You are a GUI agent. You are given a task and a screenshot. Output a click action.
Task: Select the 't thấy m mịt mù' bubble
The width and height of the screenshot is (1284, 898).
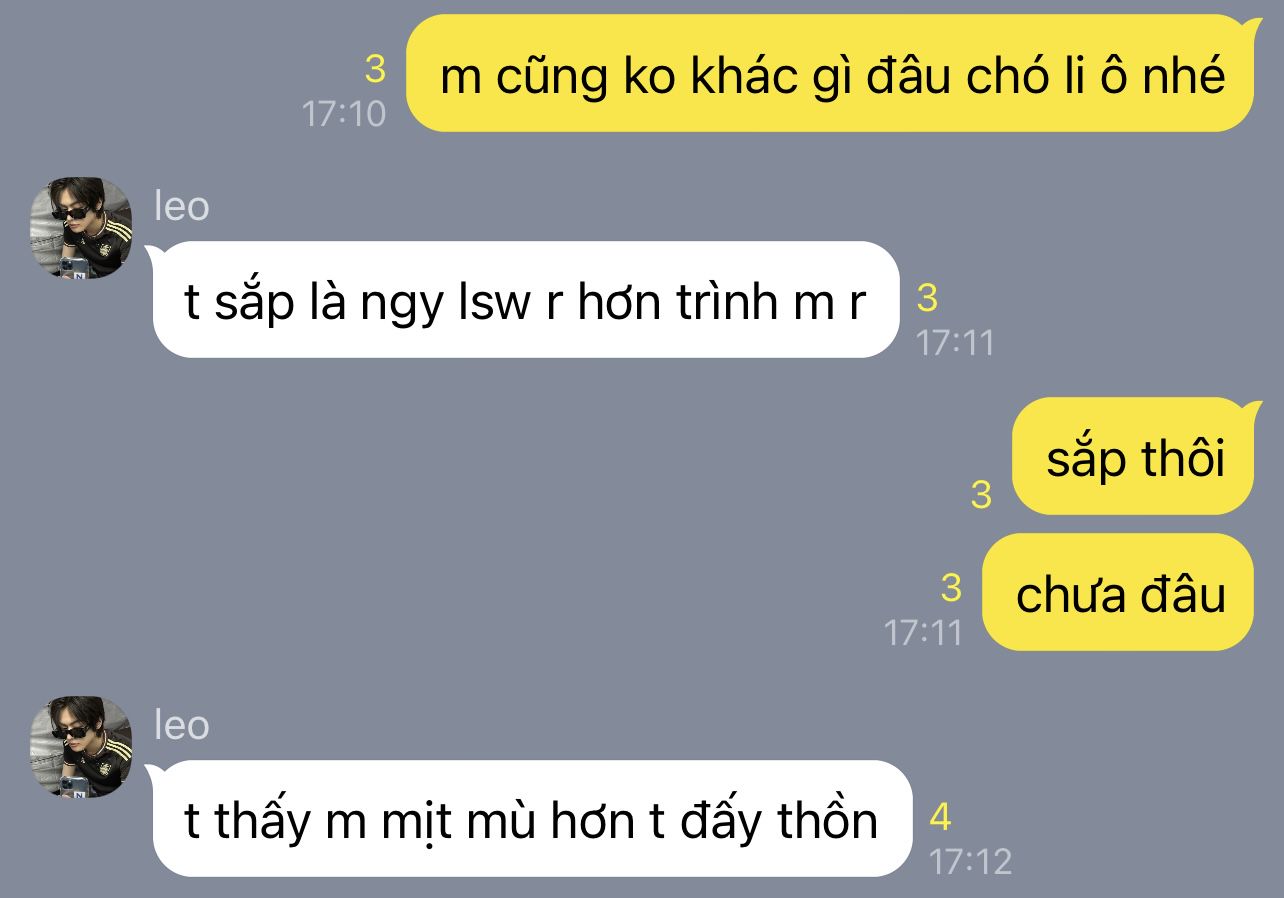point(531,819)
